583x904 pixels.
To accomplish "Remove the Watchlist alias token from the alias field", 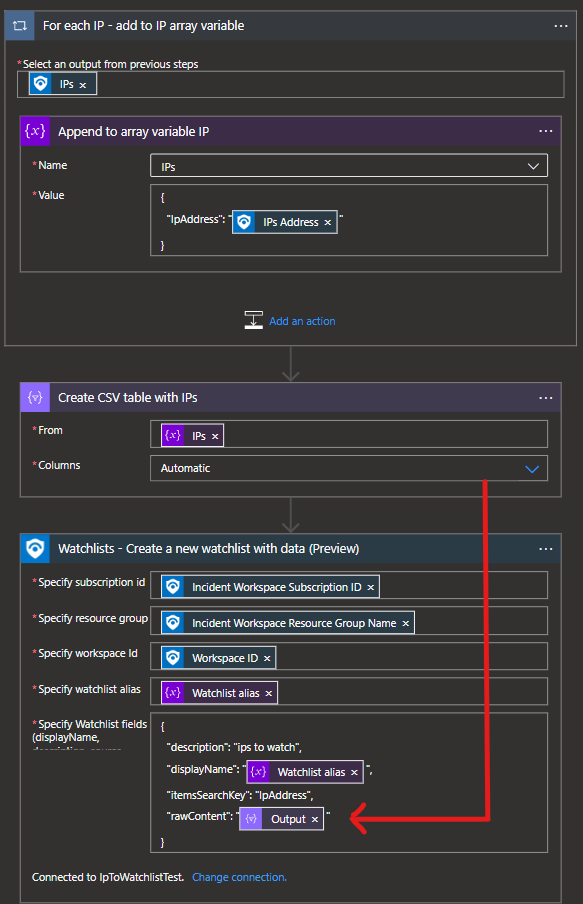I will point(269,694).
